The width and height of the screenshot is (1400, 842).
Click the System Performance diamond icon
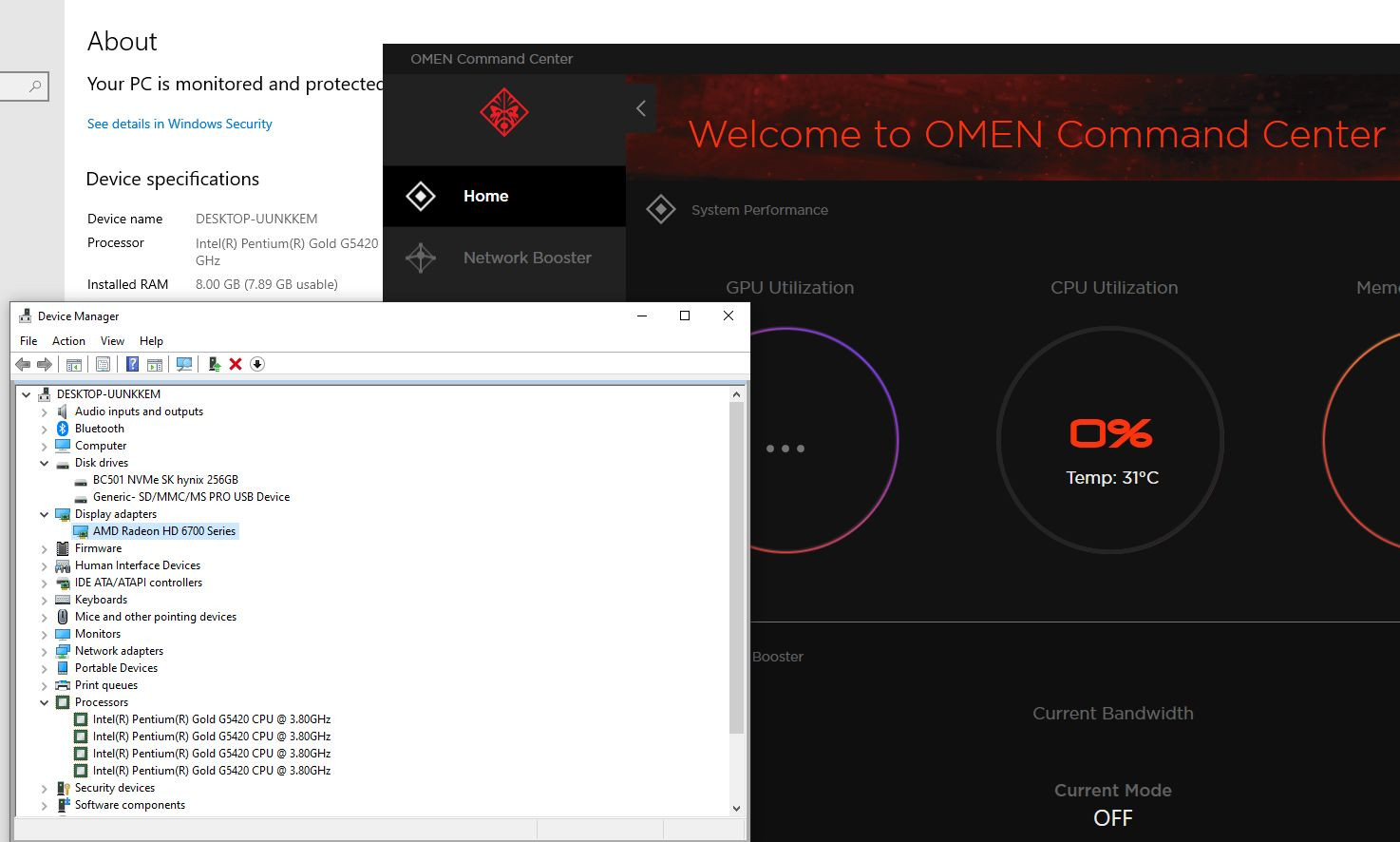(661, 209)
